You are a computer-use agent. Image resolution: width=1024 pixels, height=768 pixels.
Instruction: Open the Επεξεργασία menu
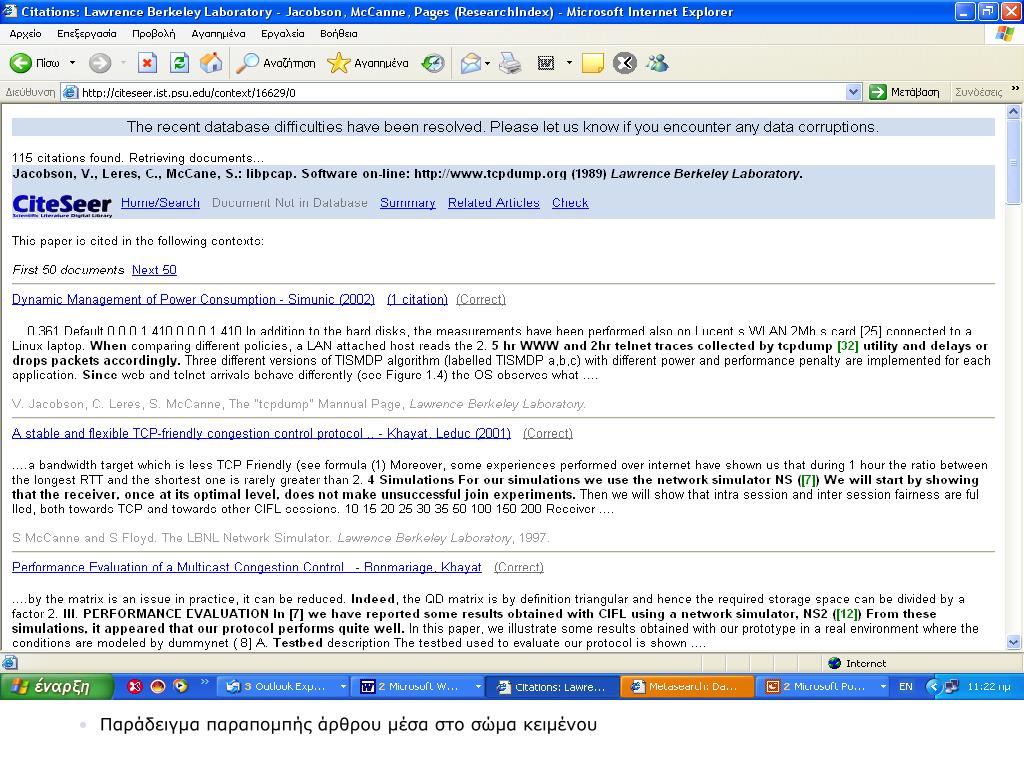pos(87,33)
